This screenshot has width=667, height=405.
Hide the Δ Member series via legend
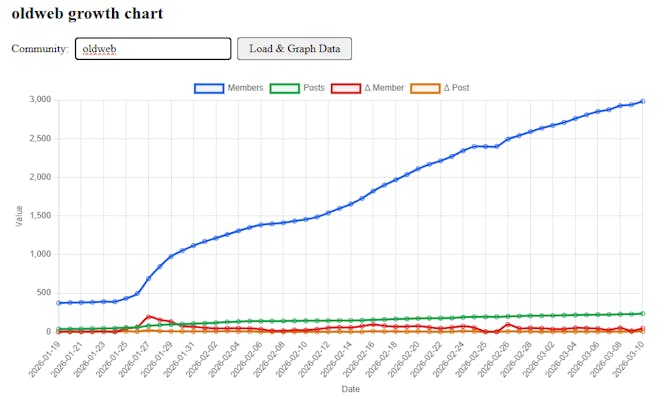[x=384, y=88]
